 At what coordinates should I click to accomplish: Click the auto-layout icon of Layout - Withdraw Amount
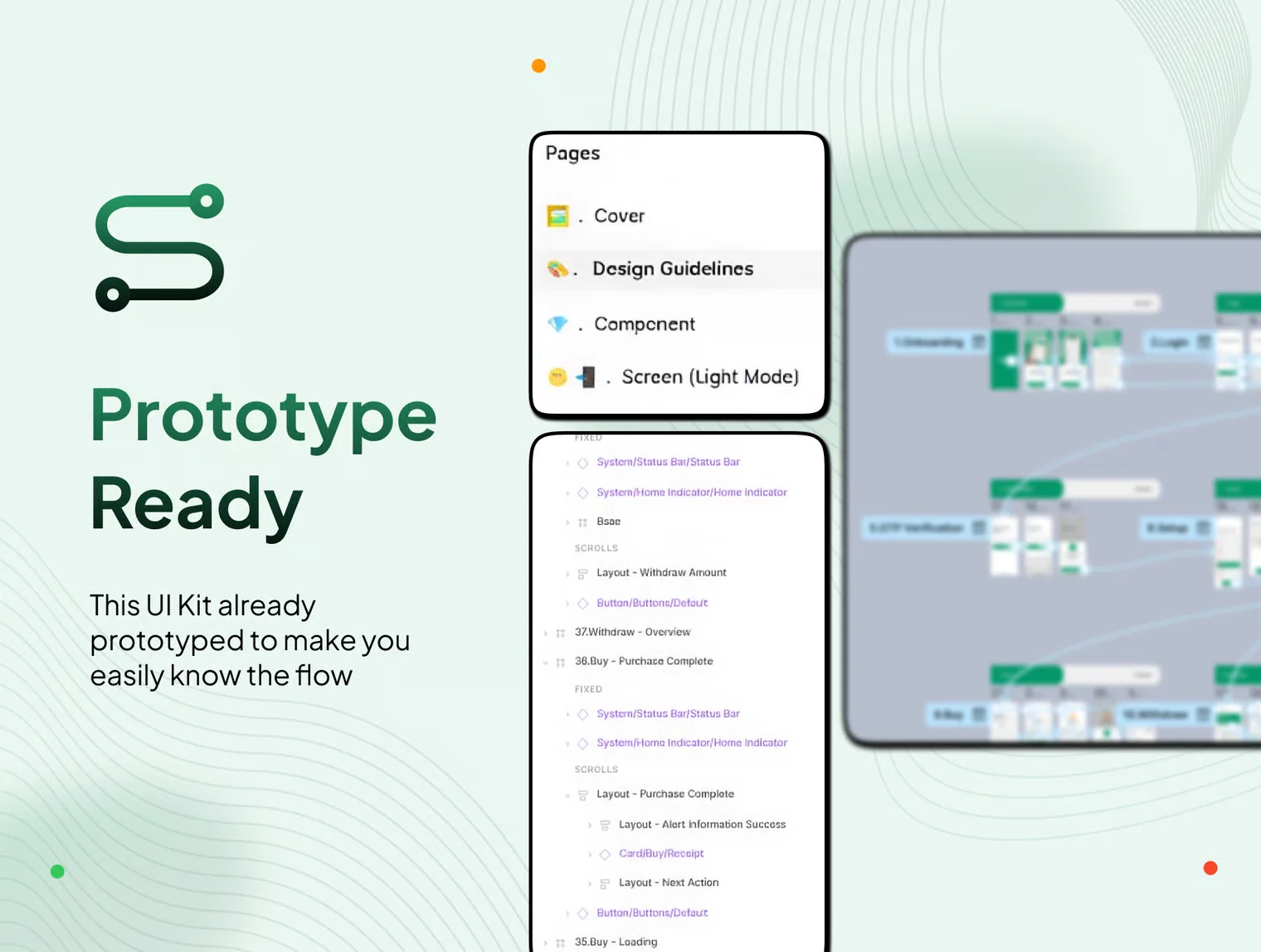pyautogui.click(x=582, y=574)
